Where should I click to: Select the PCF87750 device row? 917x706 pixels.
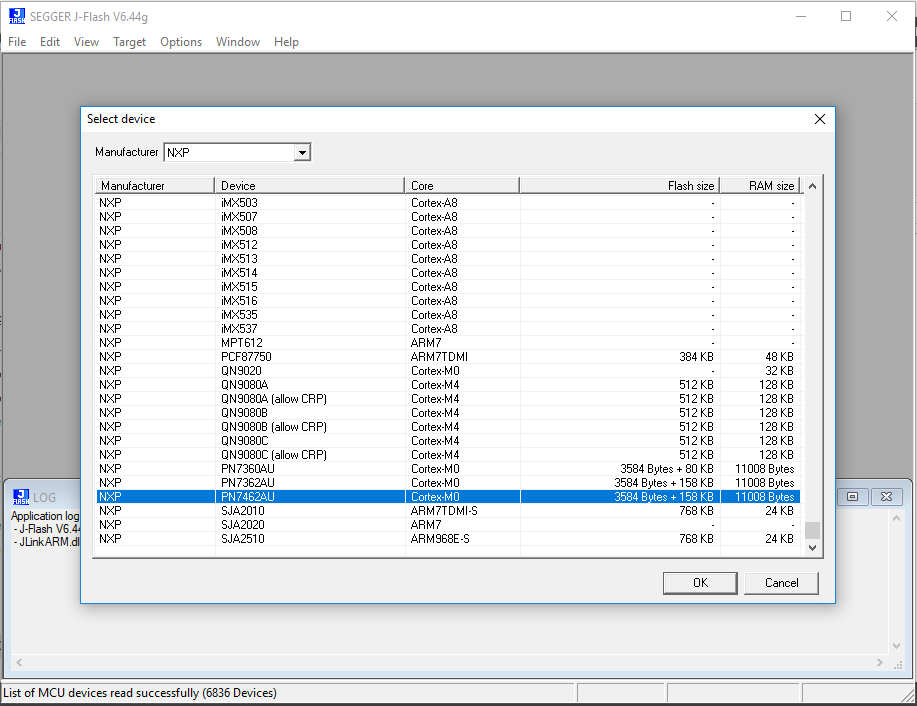[448, 357]
